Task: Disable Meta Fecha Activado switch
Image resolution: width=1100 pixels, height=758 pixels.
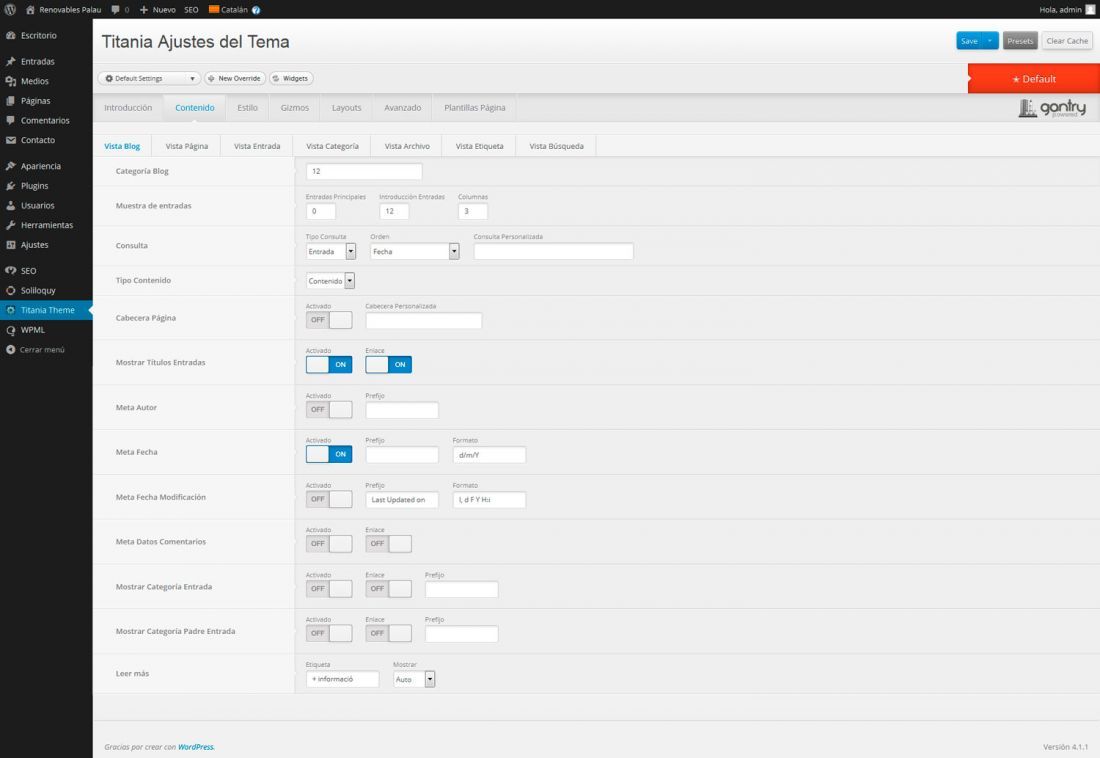Action: point(329,455)
